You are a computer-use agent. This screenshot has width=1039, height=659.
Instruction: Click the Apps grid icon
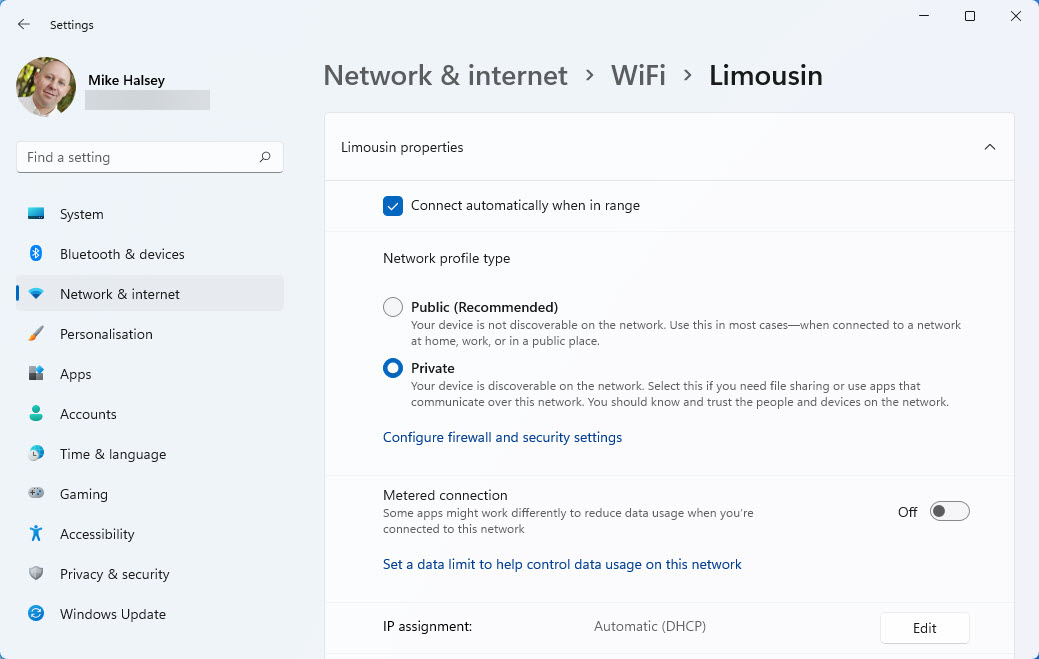[36, 374]
